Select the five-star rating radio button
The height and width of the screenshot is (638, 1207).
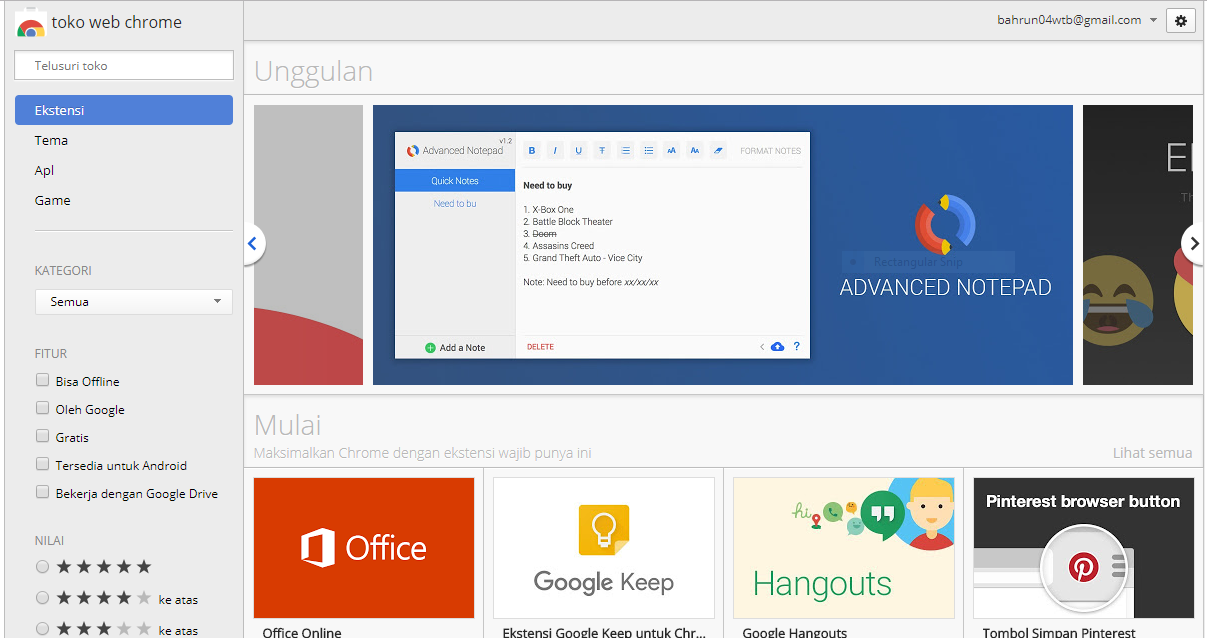coord(42,567)
